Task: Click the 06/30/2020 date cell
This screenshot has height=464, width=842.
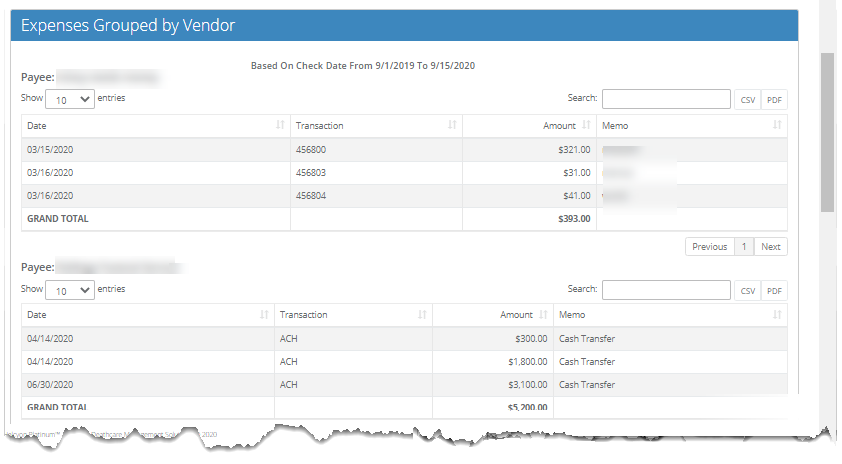Action: pos(148,385)
